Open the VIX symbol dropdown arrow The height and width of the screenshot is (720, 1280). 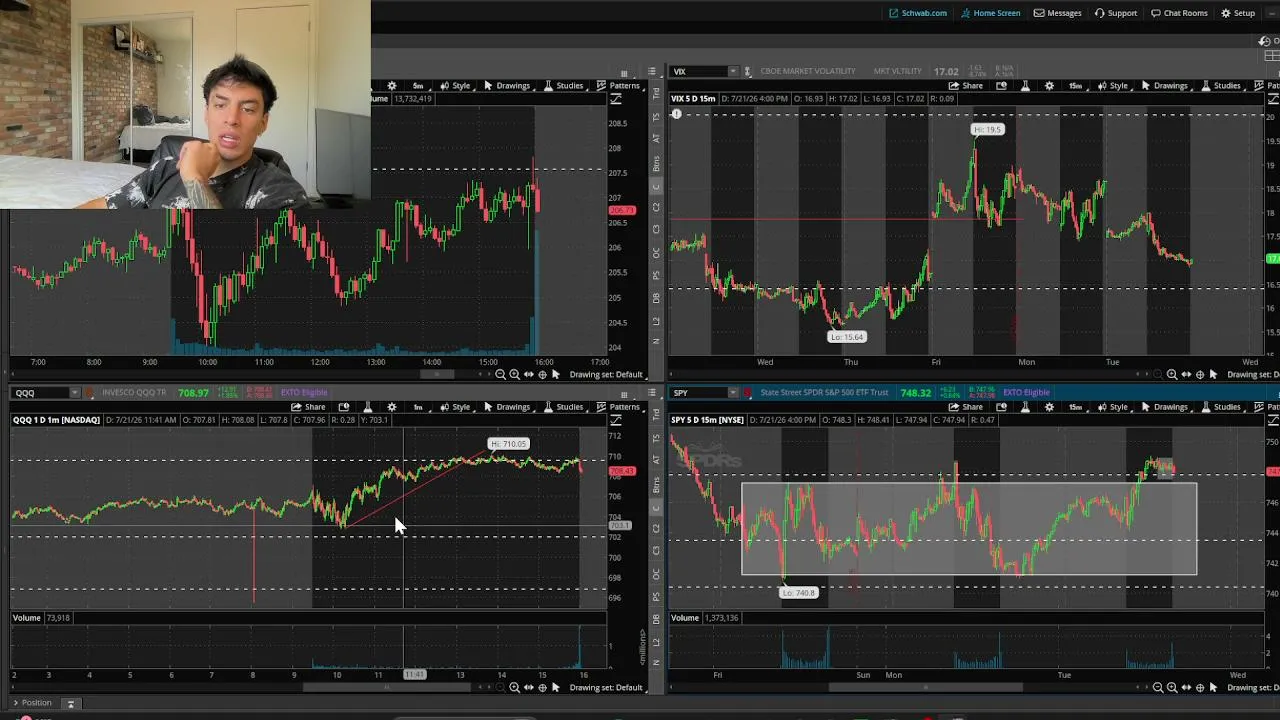[x=732, y=72]
